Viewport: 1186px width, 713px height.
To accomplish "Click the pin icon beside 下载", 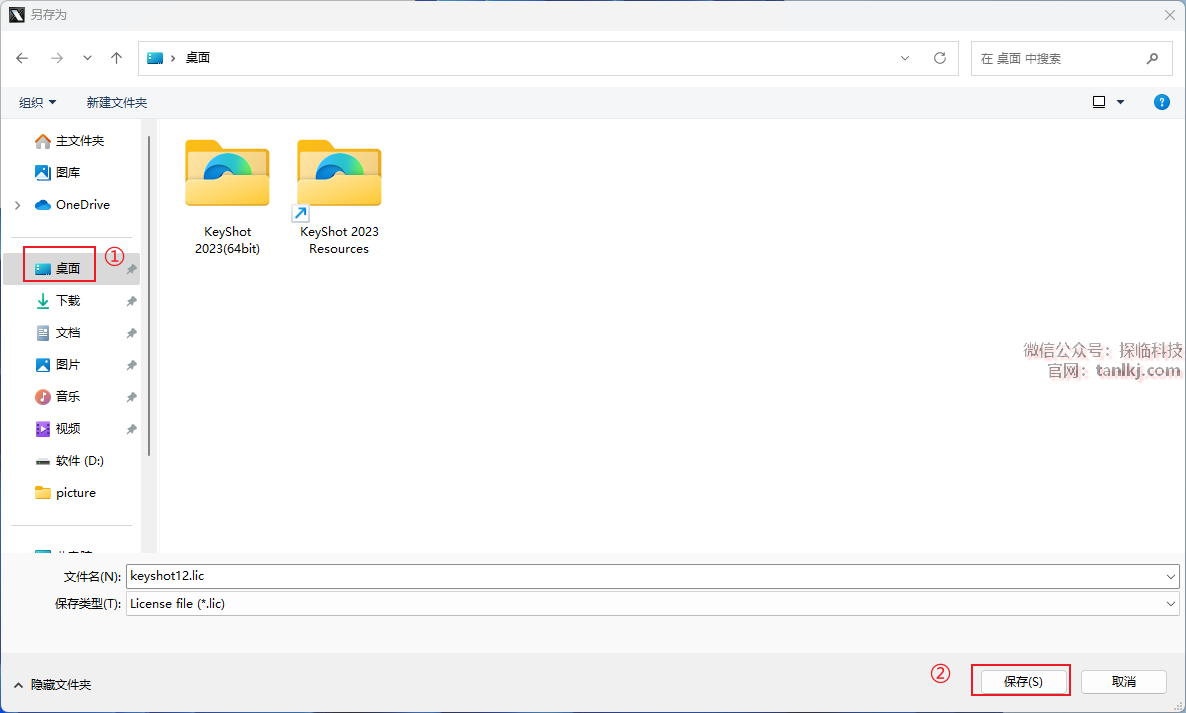I will pyautogui.click(x=131, y=301).
